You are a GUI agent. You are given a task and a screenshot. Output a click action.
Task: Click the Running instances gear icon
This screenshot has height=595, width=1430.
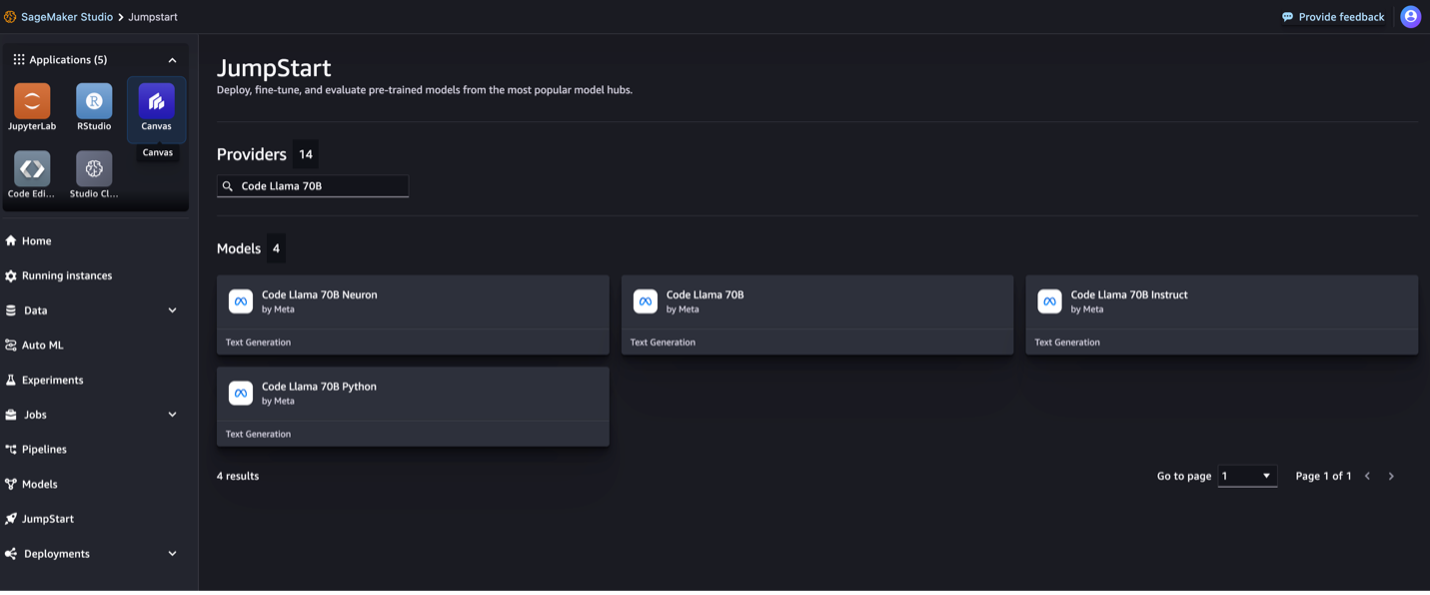coord(11,276)
